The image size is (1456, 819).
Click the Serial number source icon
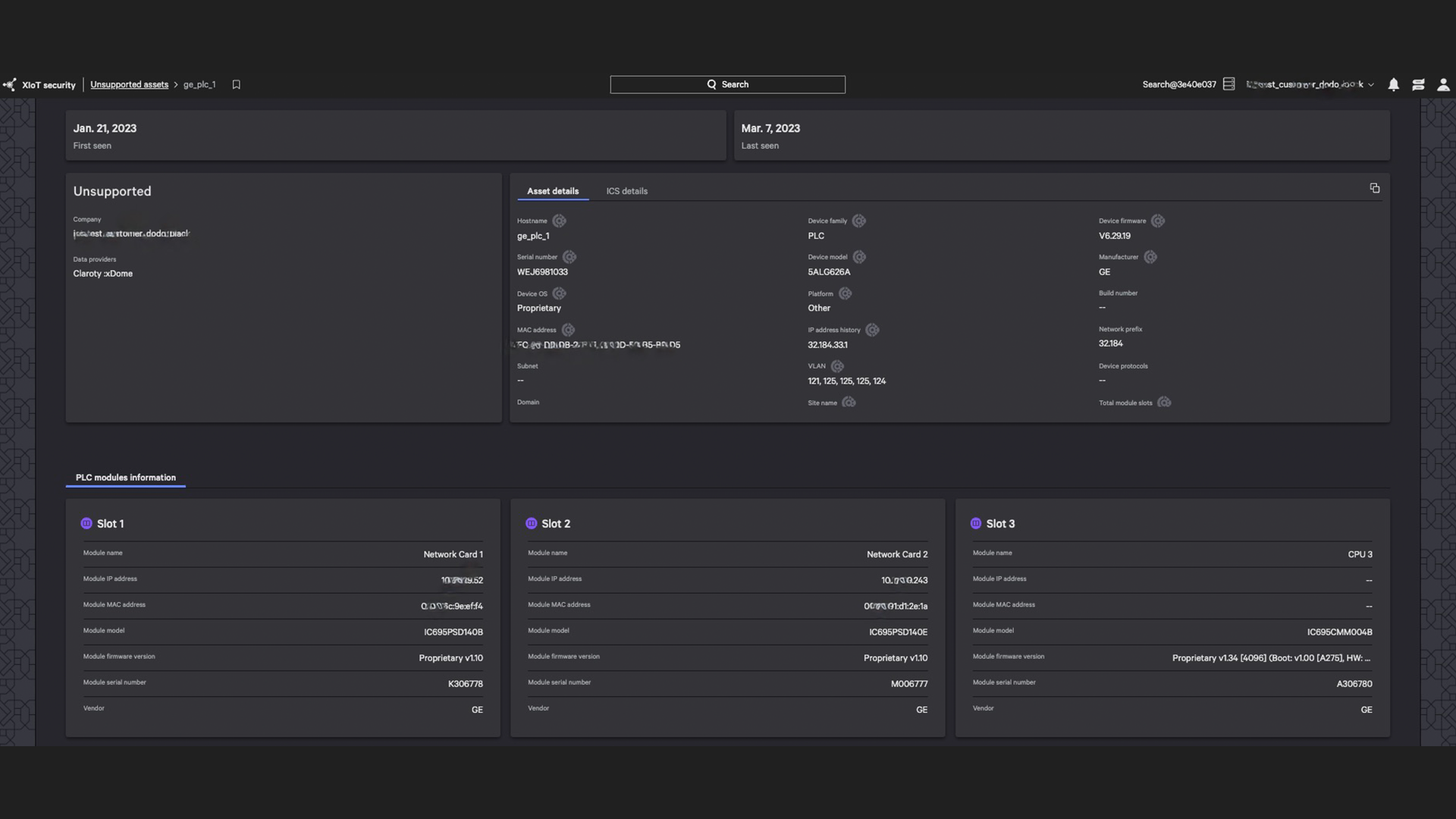tap(570, 257)
